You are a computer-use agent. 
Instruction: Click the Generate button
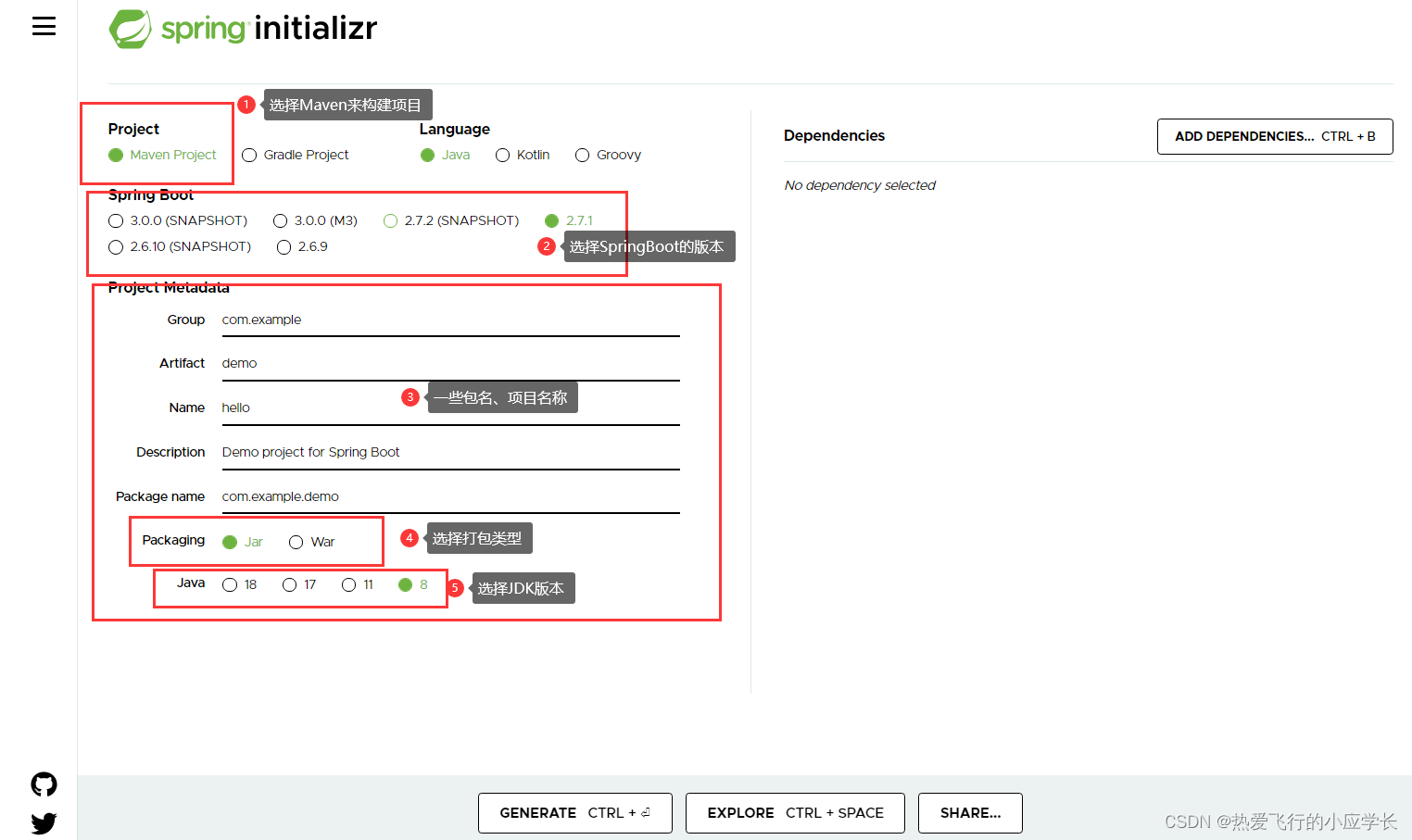[x=575, y=813]
